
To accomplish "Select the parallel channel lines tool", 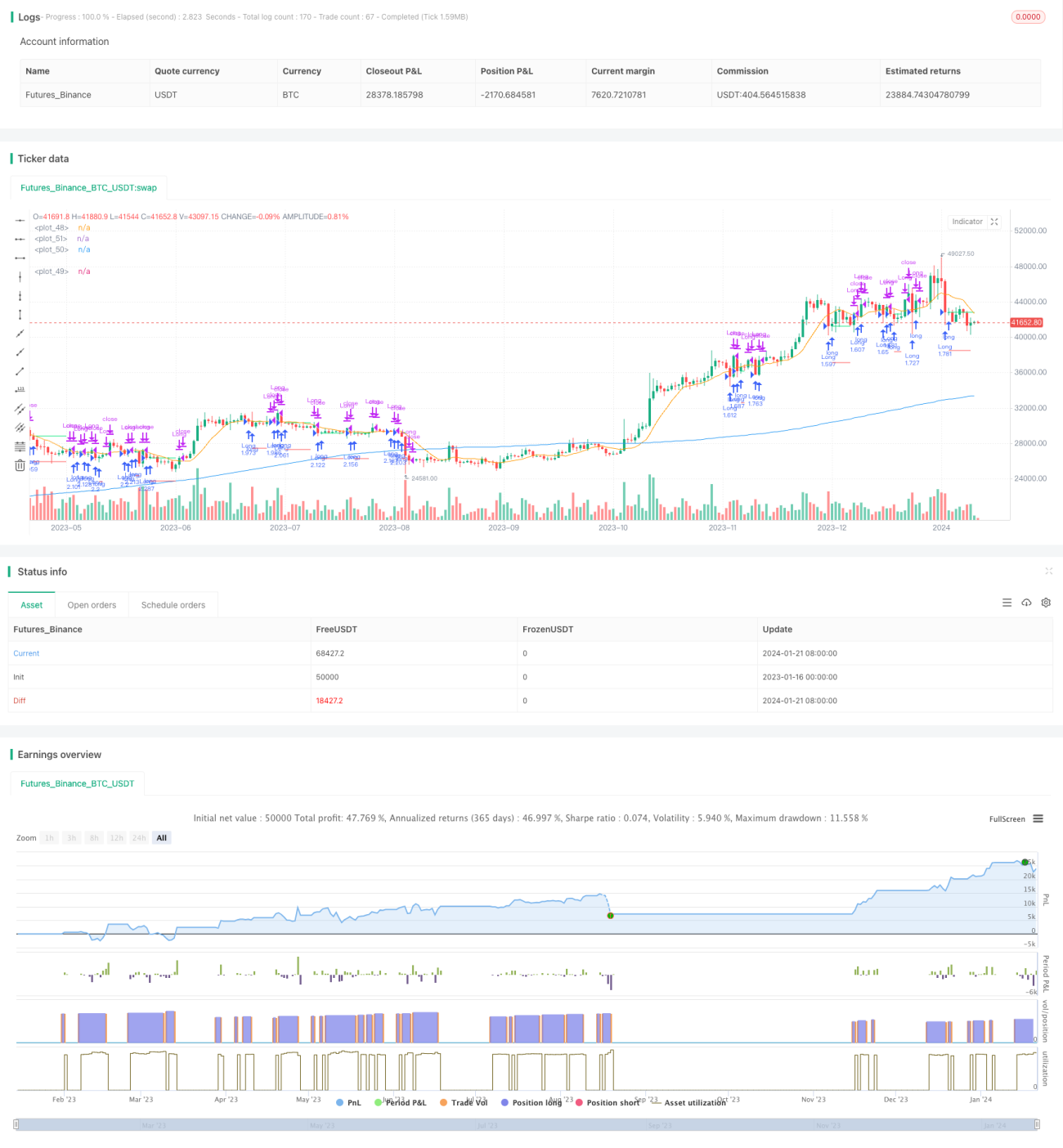I will pyautogui.click(x=20, y=408).
